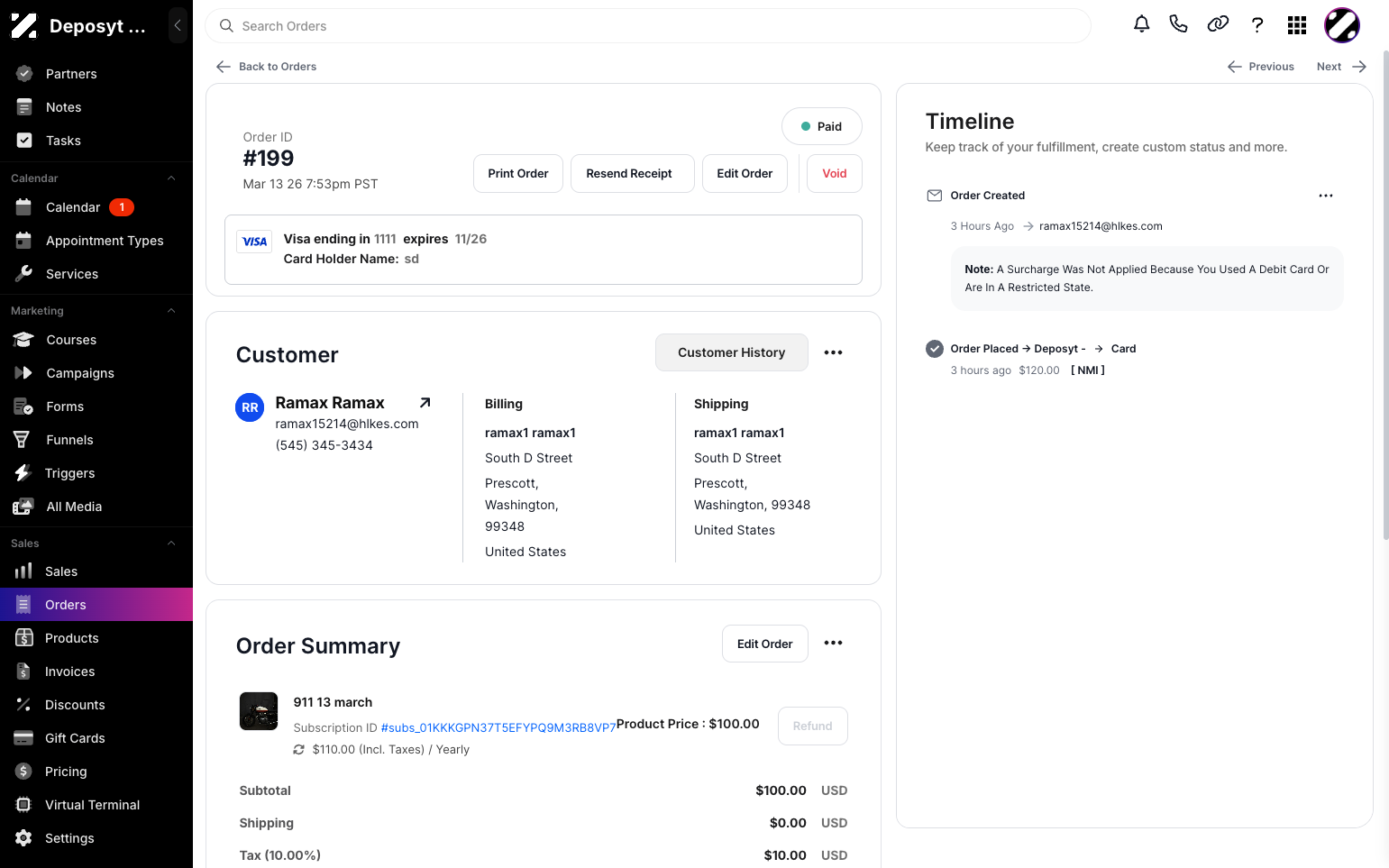Open Customer History
Image resolution: width=1389 pixels, height=868 pixels.
pyautogui.click(x=732, y=352)
